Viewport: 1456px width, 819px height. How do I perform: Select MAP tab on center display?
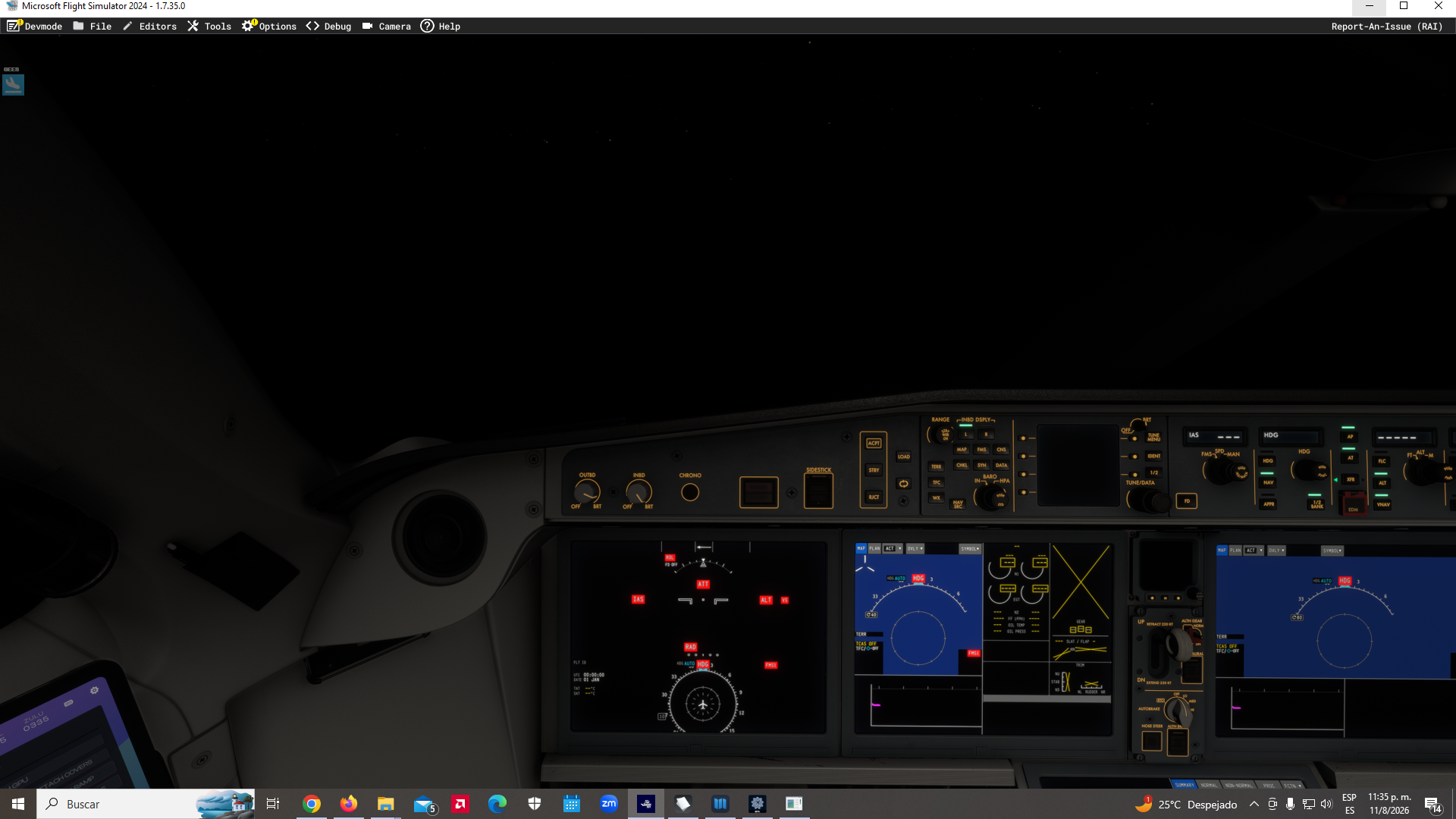point(861,548)
